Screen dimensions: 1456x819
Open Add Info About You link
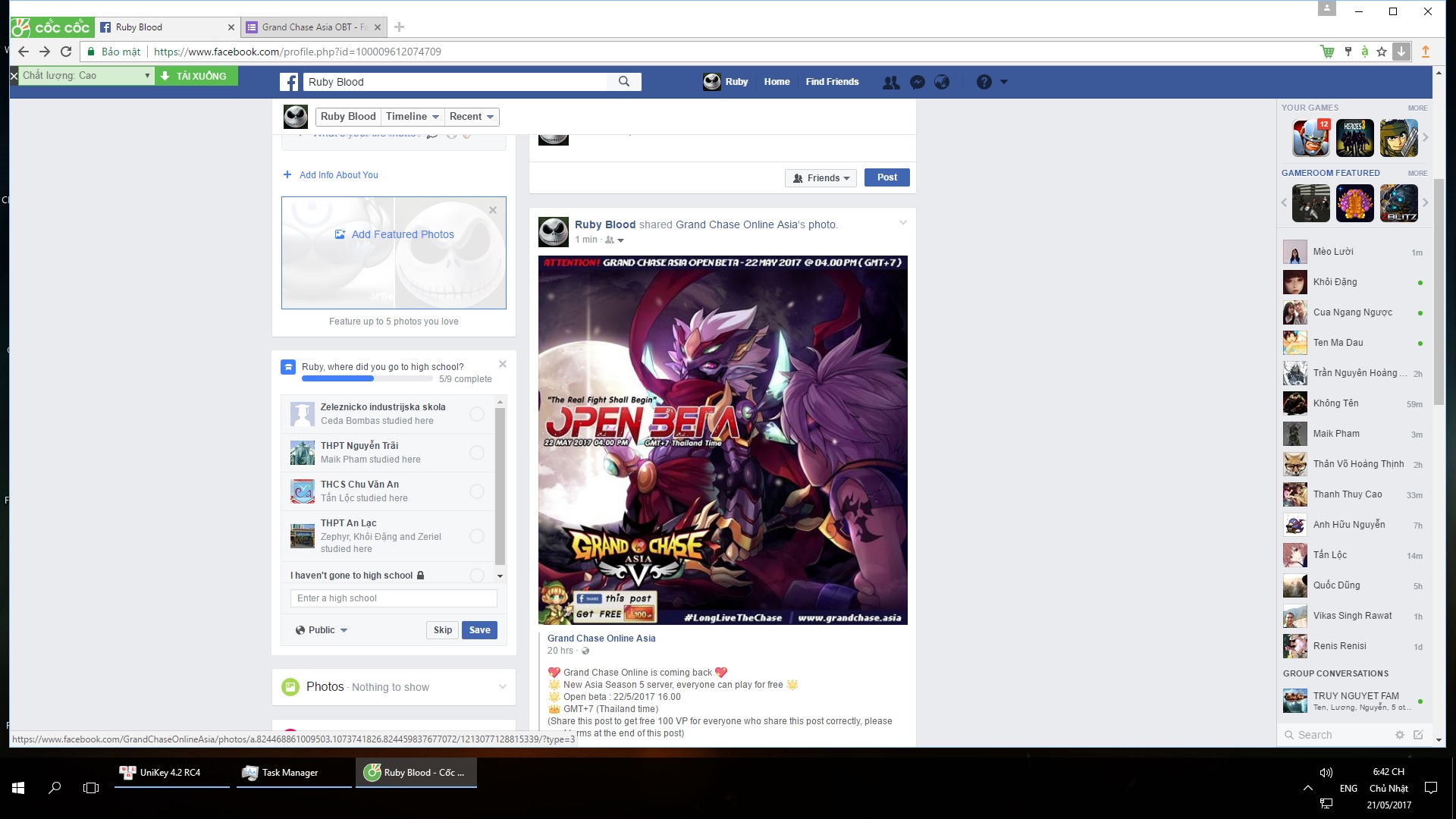coord(338,175)
